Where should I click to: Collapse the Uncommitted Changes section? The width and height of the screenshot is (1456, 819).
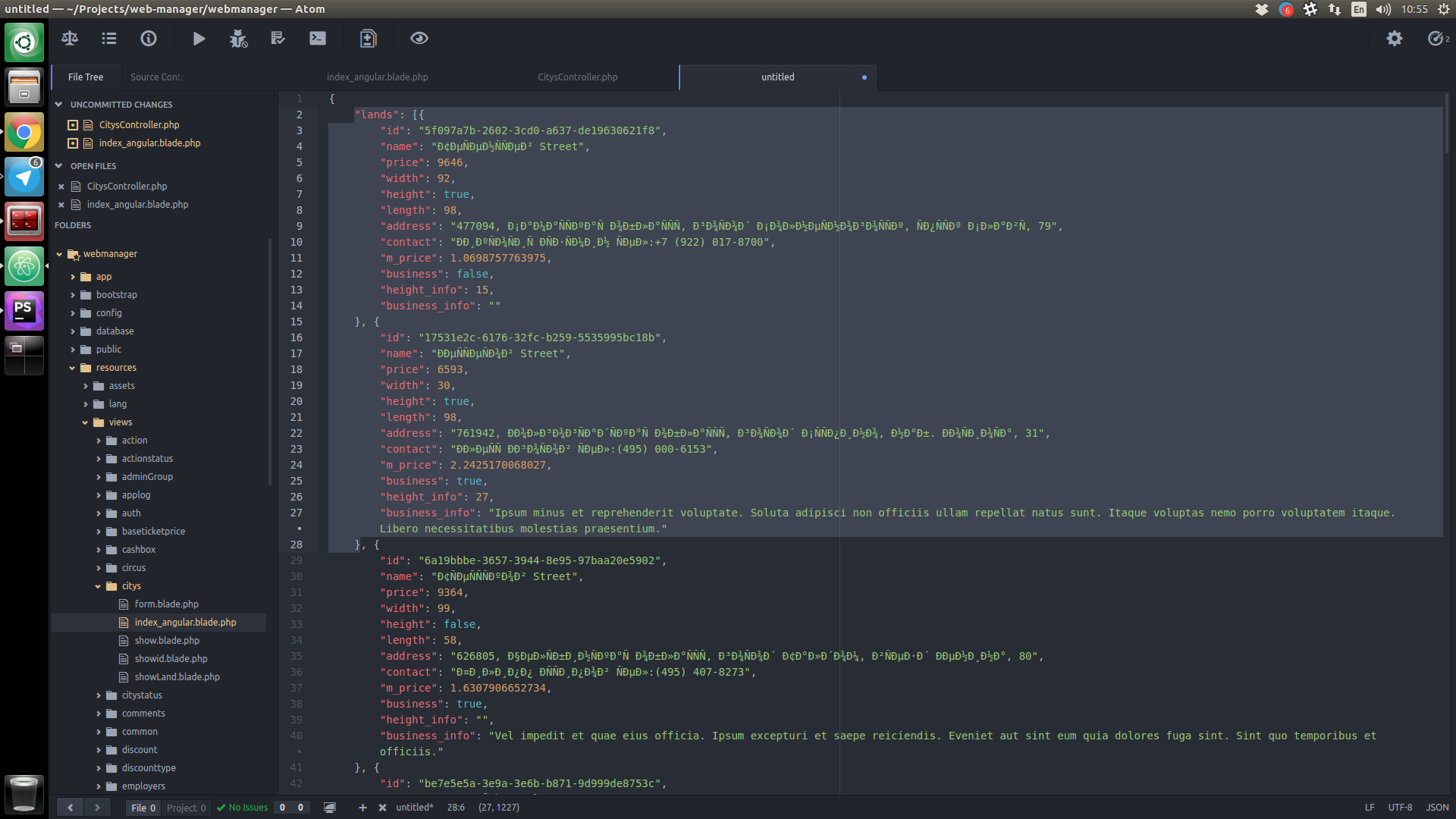click(x=58, y=105)
